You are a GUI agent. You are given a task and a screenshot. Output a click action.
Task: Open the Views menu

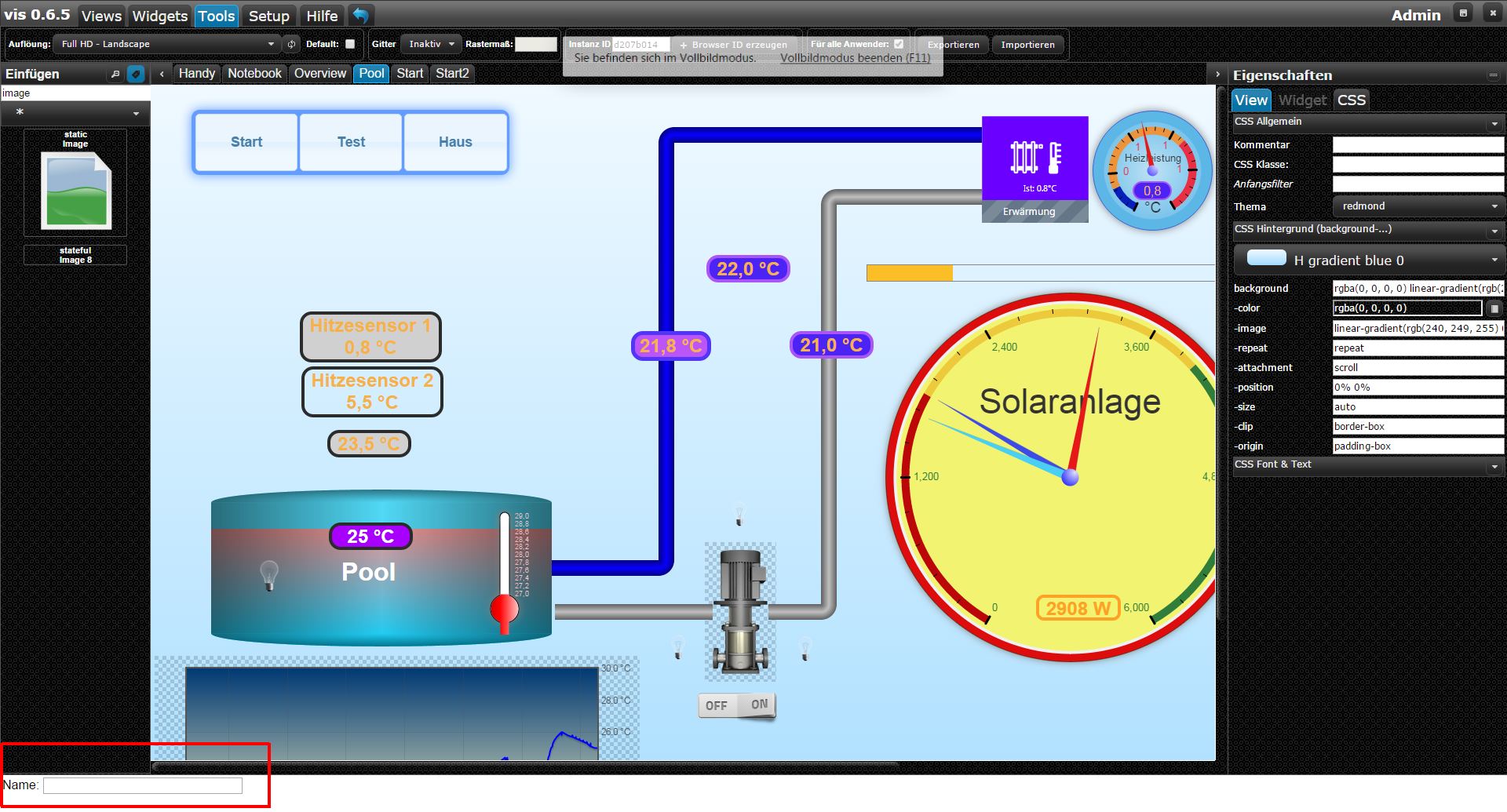point(101,16)
